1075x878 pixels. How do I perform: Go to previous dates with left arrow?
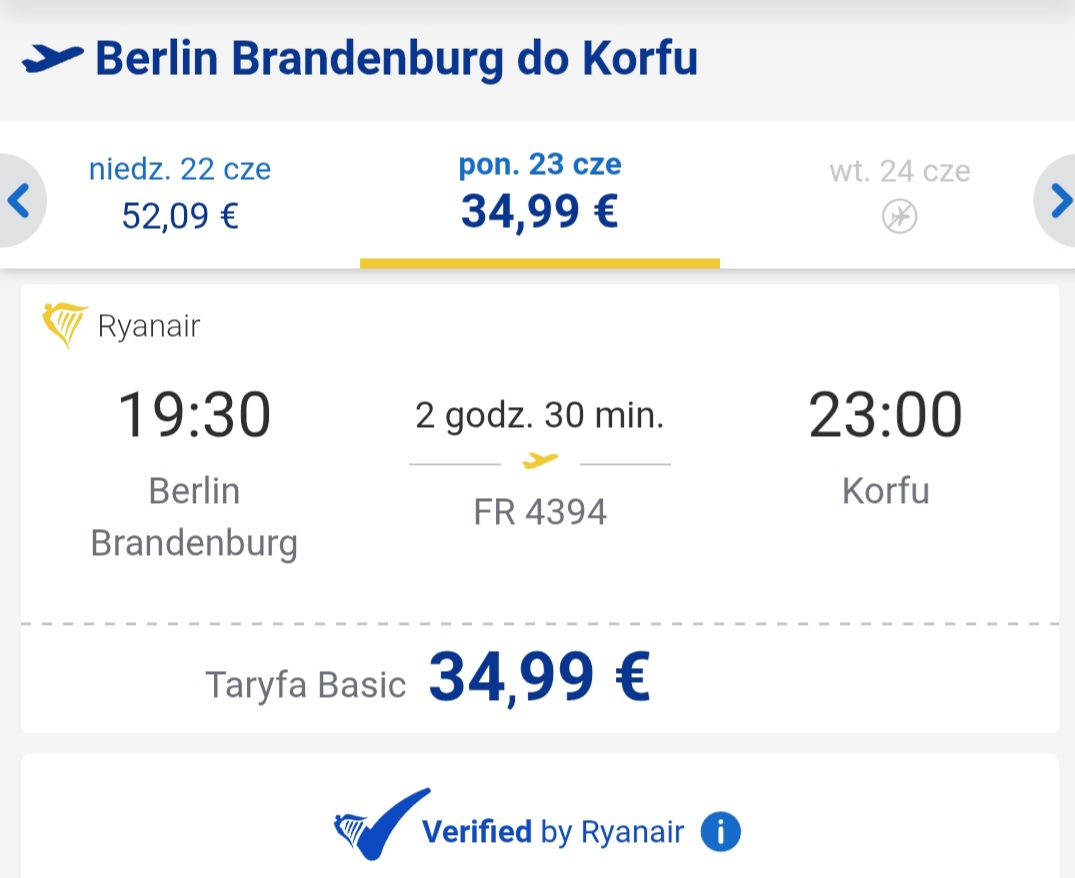pyautogui.click(x=19, y=201)
